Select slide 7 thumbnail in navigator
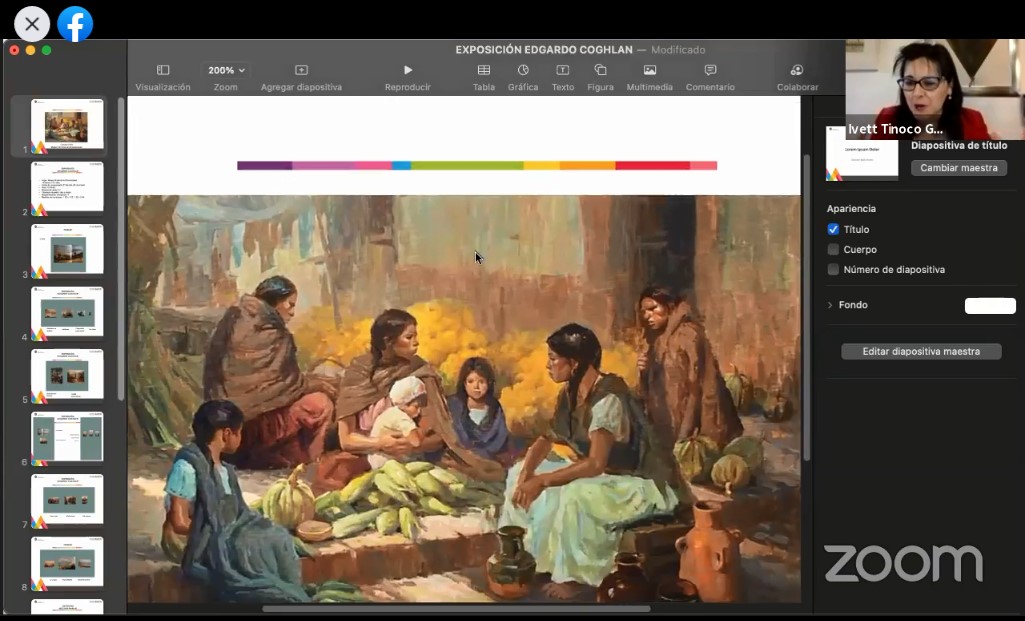This screenshot has height=621, width=1025. coord(67,499)
